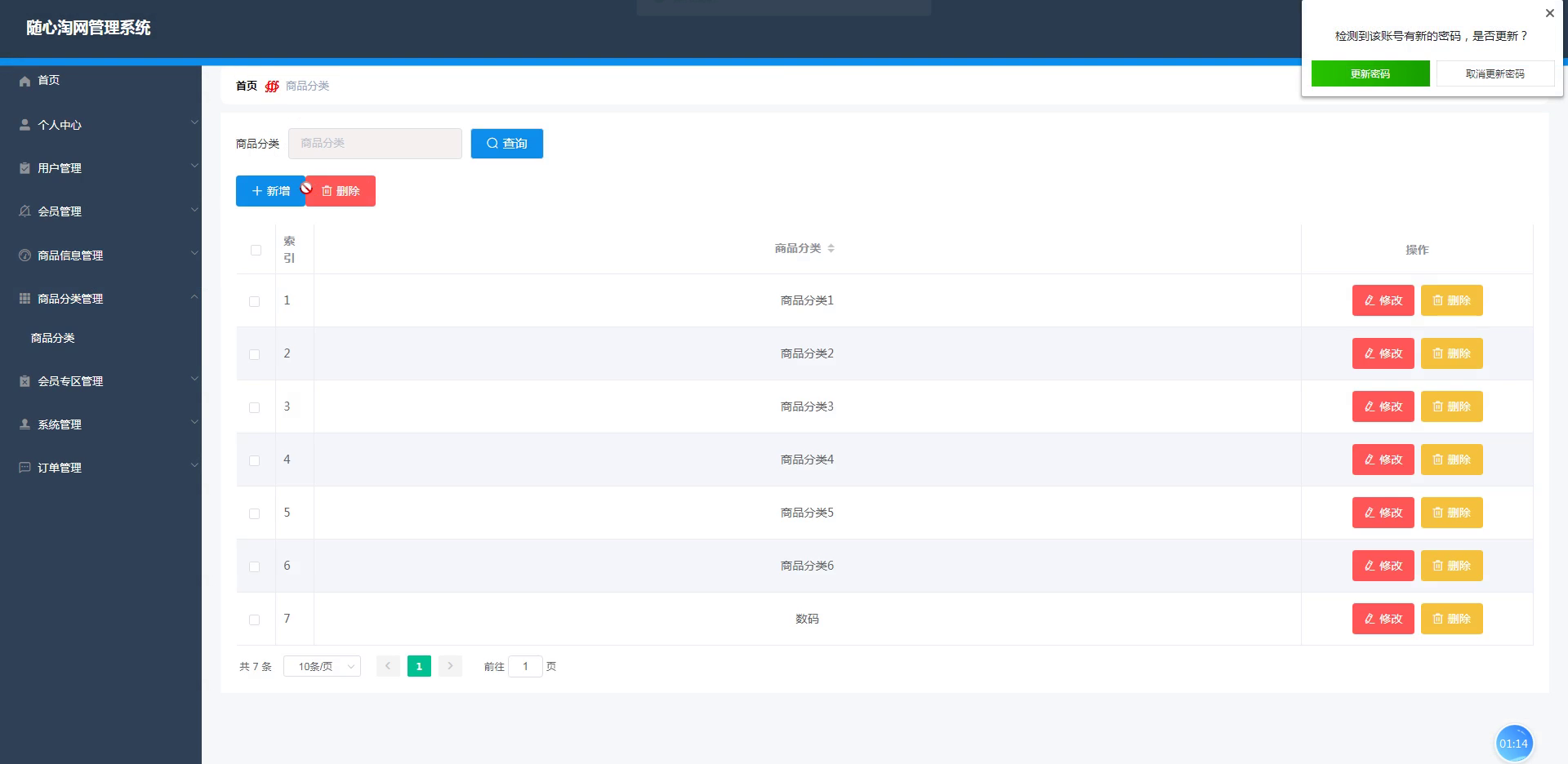Image resolution: width=1568 pixels, height=764 pixels.
Task: Expand the 用户管理 menu chevron
Action: tap(194, 166)
